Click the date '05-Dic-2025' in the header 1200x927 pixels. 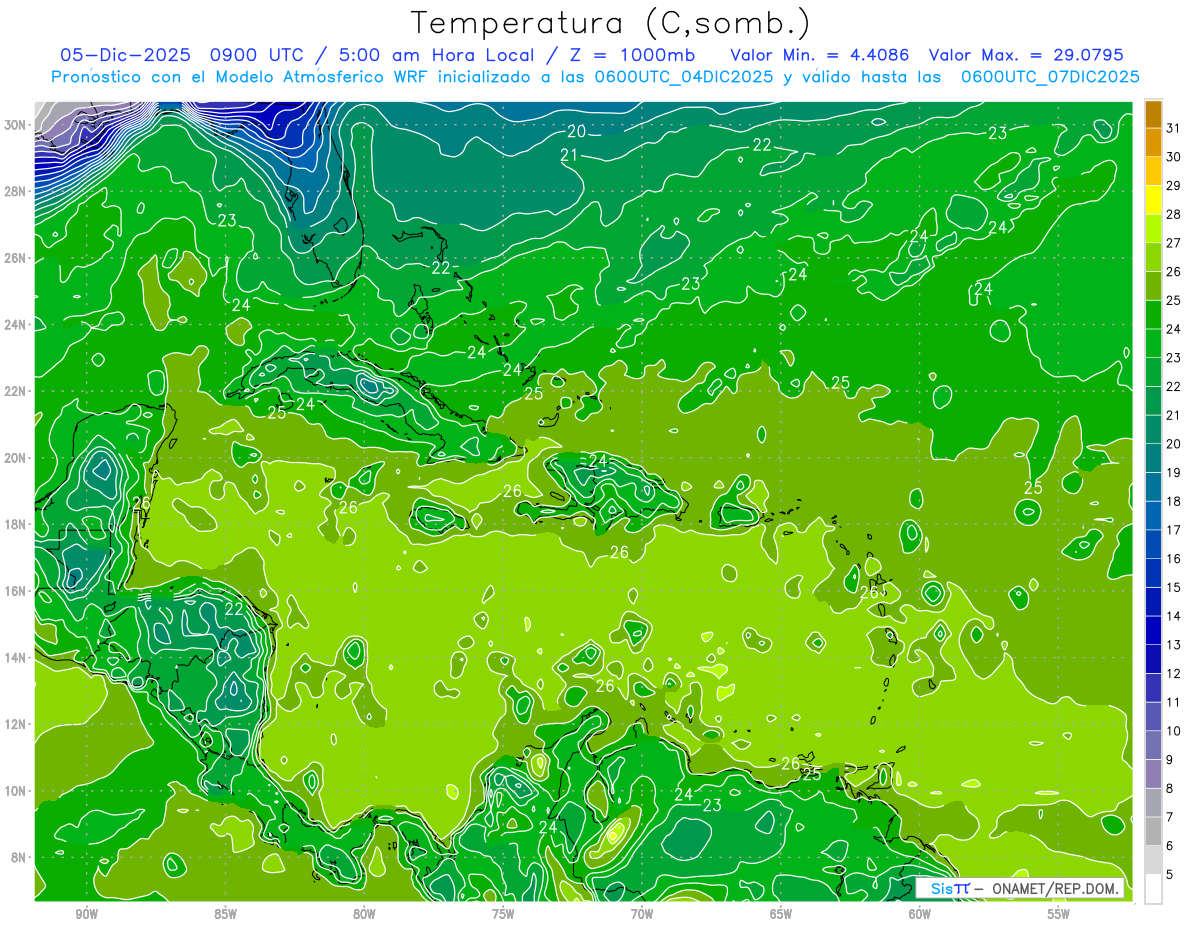(x=125, y=54)
